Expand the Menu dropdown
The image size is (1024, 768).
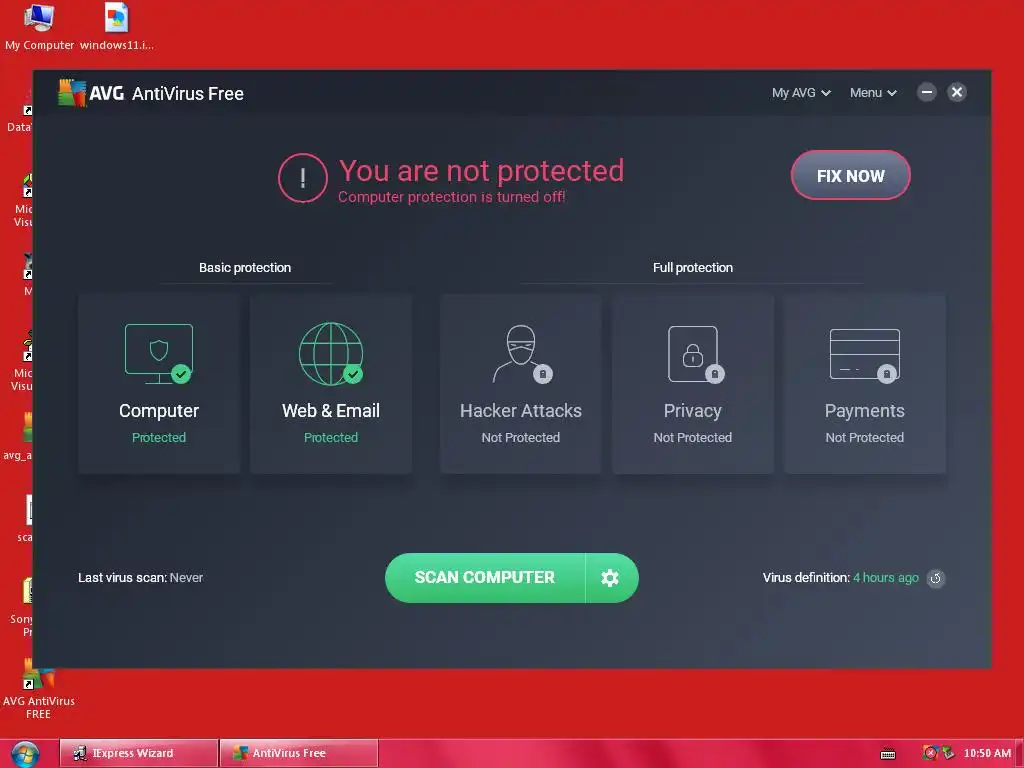pyautogui.click(x=873, y=93)
